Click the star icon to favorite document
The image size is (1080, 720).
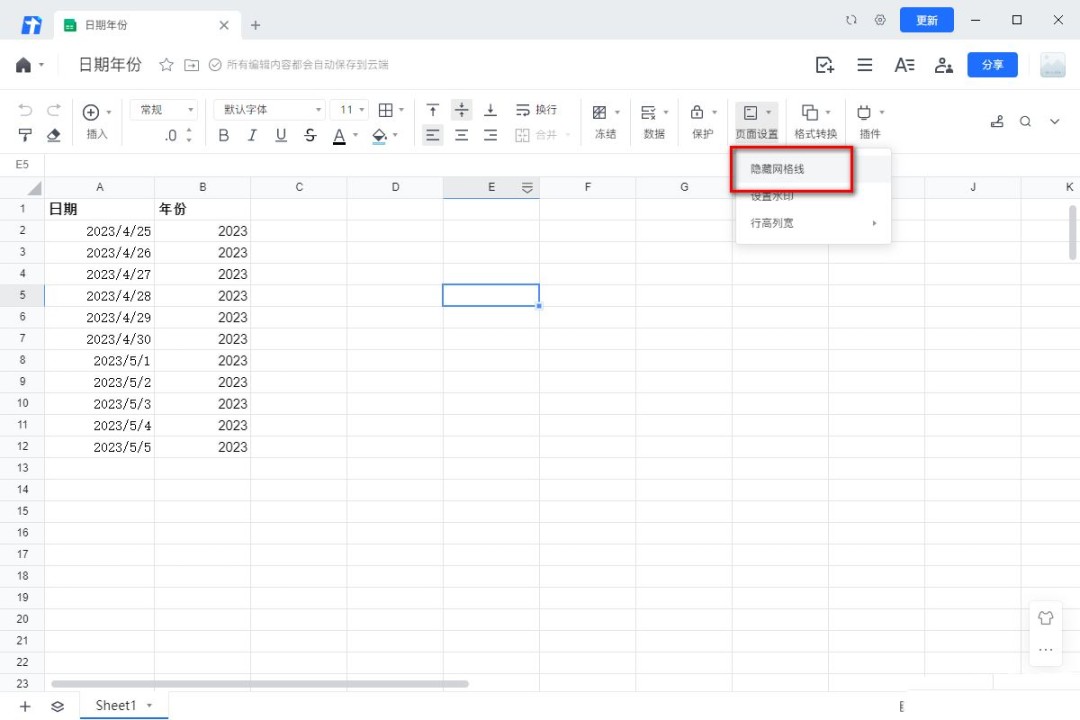tap(166, 65)
